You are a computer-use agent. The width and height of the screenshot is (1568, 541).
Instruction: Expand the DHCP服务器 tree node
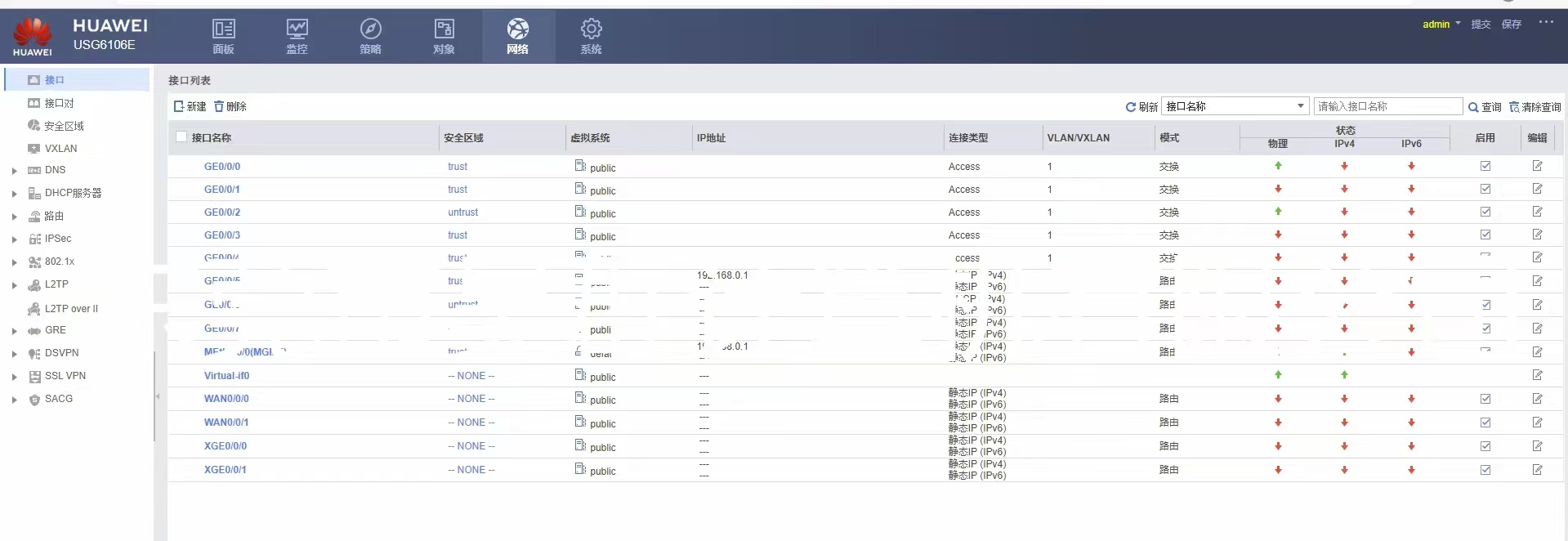tap(14, 194)
